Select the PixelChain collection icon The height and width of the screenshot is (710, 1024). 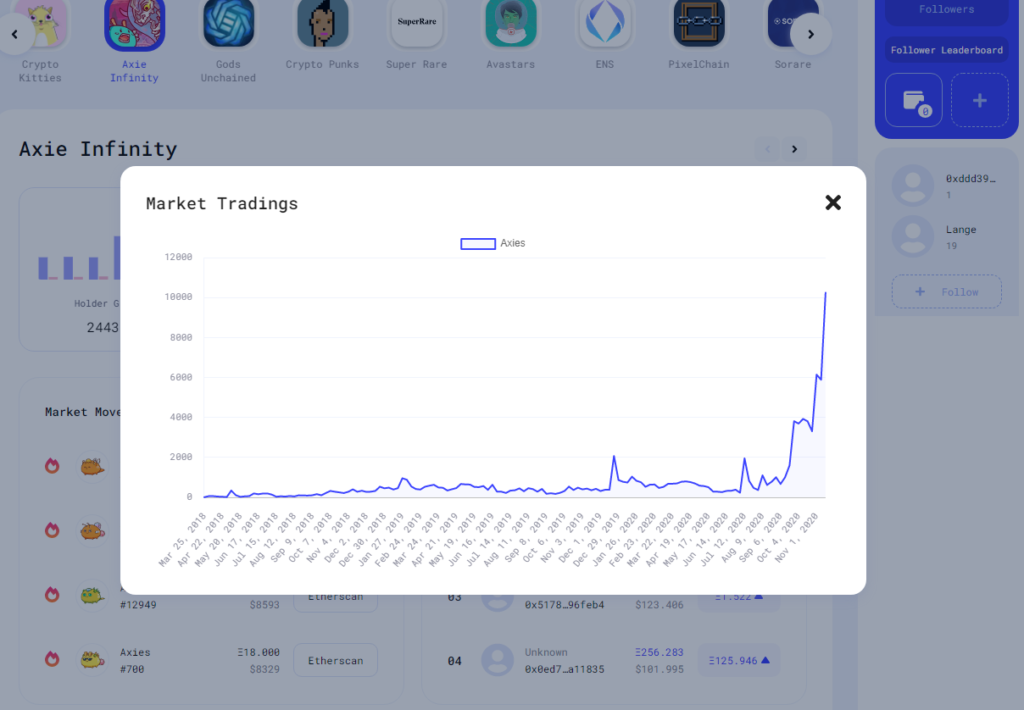(699, 24)
